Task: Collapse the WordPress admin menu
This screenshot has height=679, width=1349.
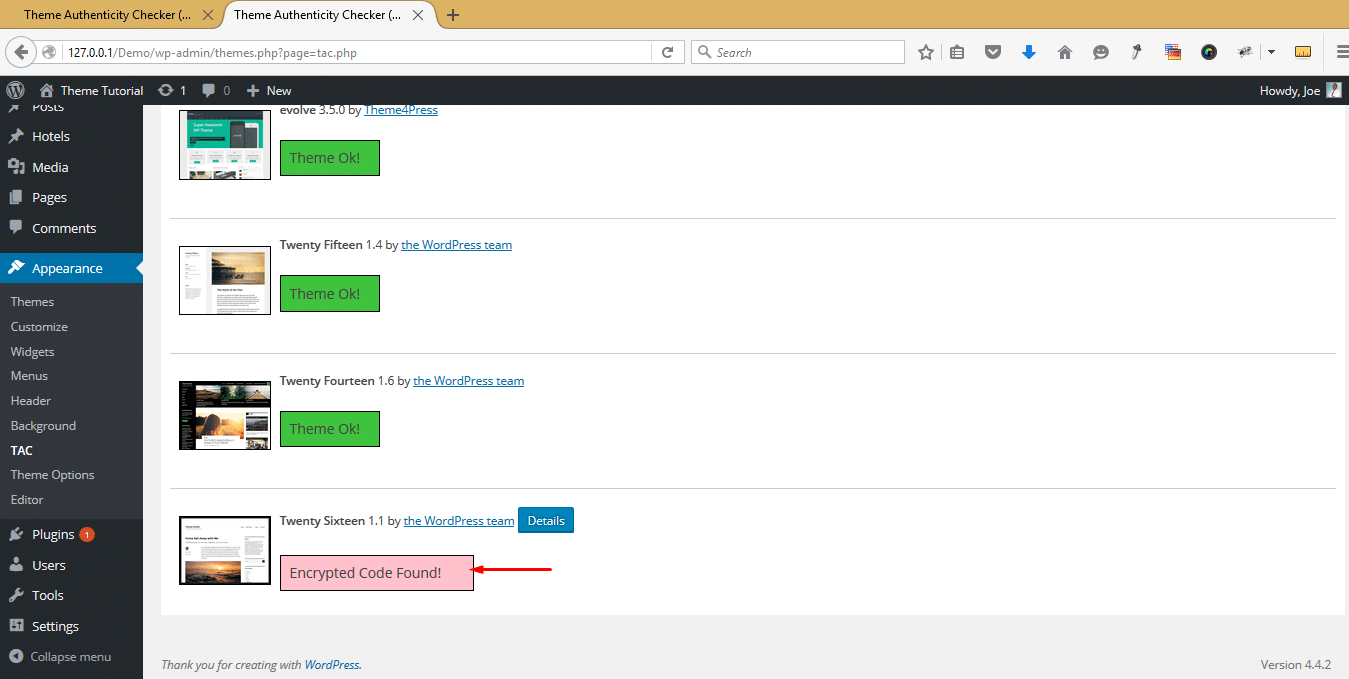Action: tap(60, 657)
